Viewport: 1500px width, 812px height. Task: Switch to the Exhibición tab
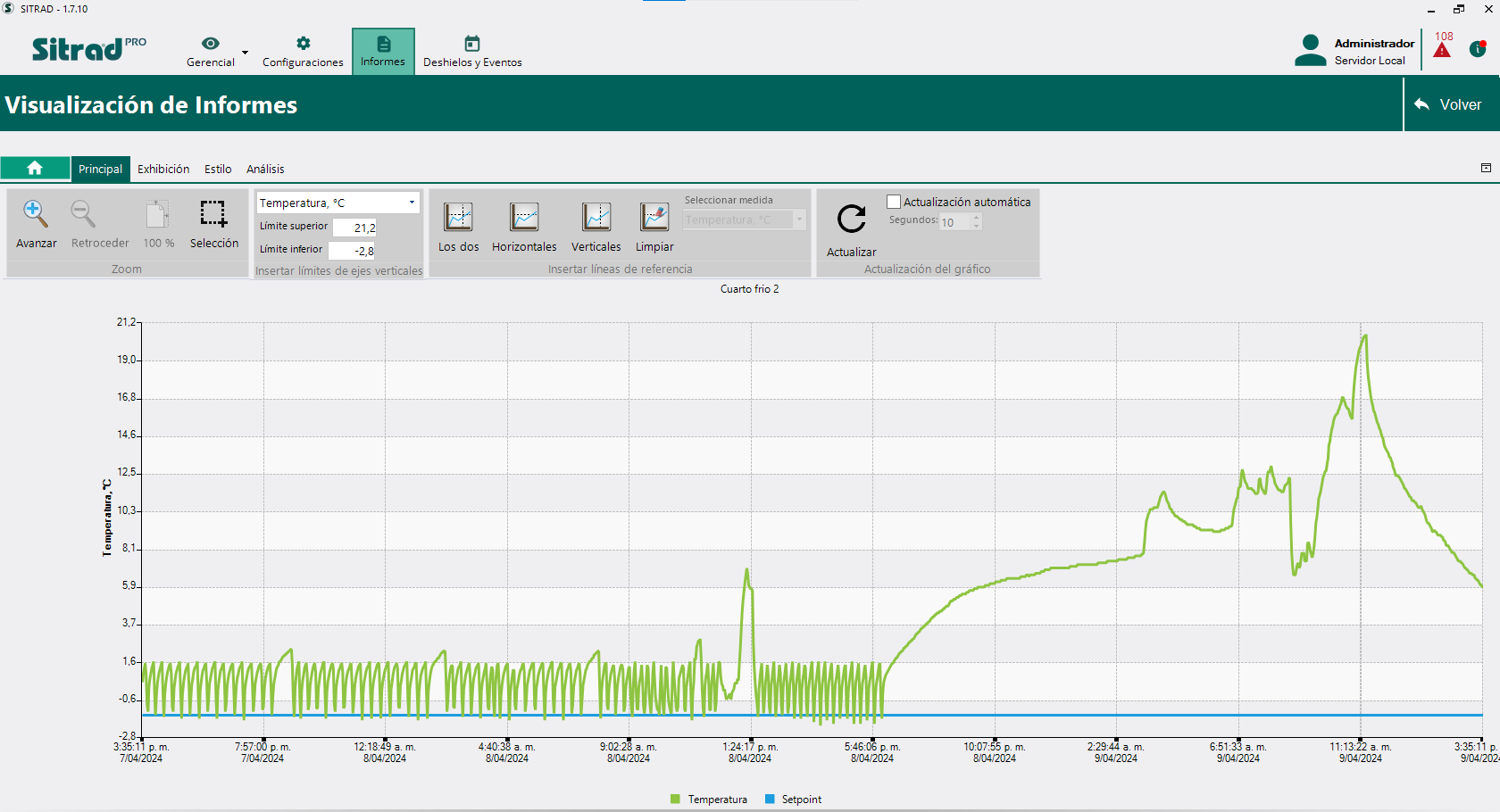tap(163, 169)
